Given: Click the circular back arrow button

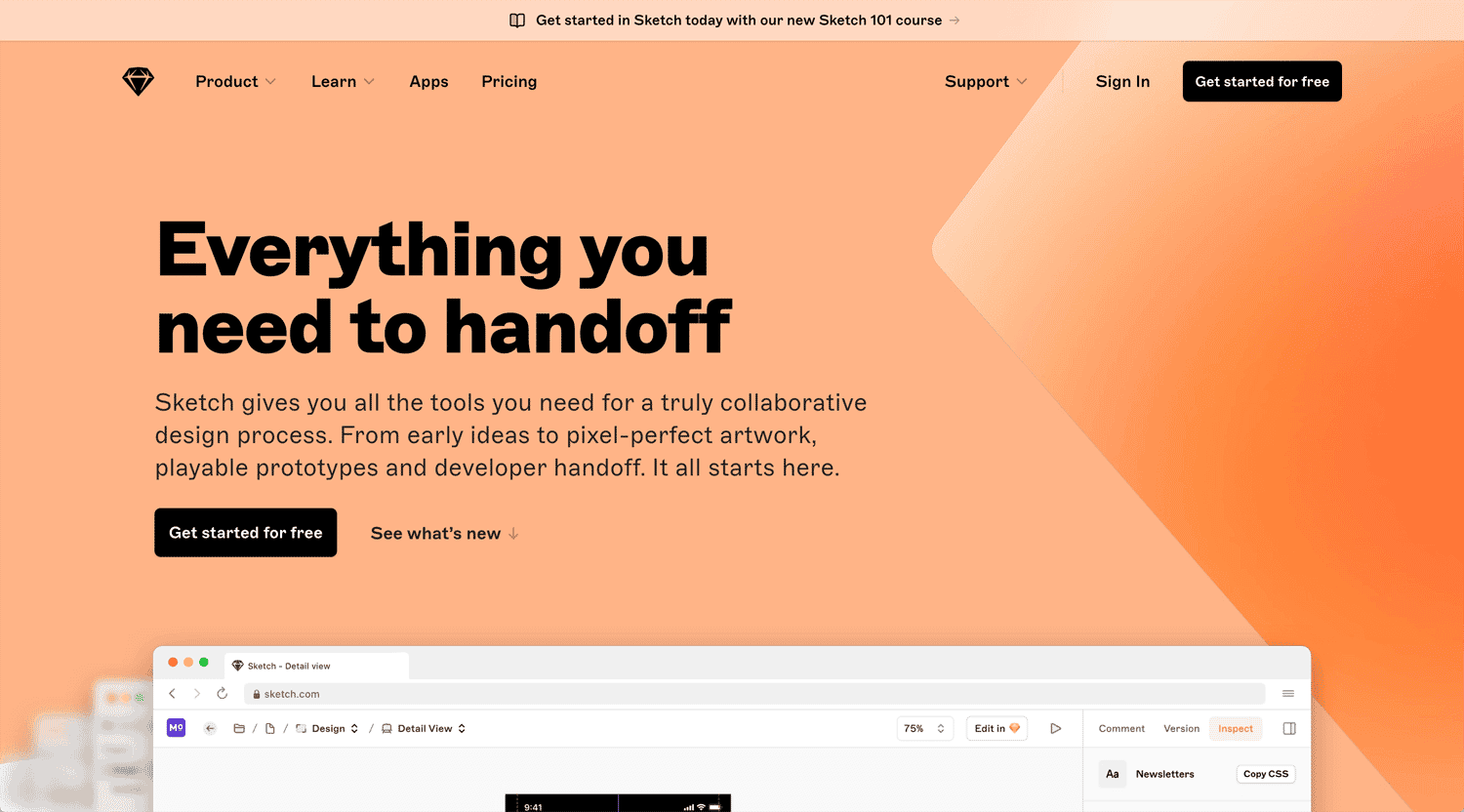Looking at the screenshot, I should [x=210, y=728].
